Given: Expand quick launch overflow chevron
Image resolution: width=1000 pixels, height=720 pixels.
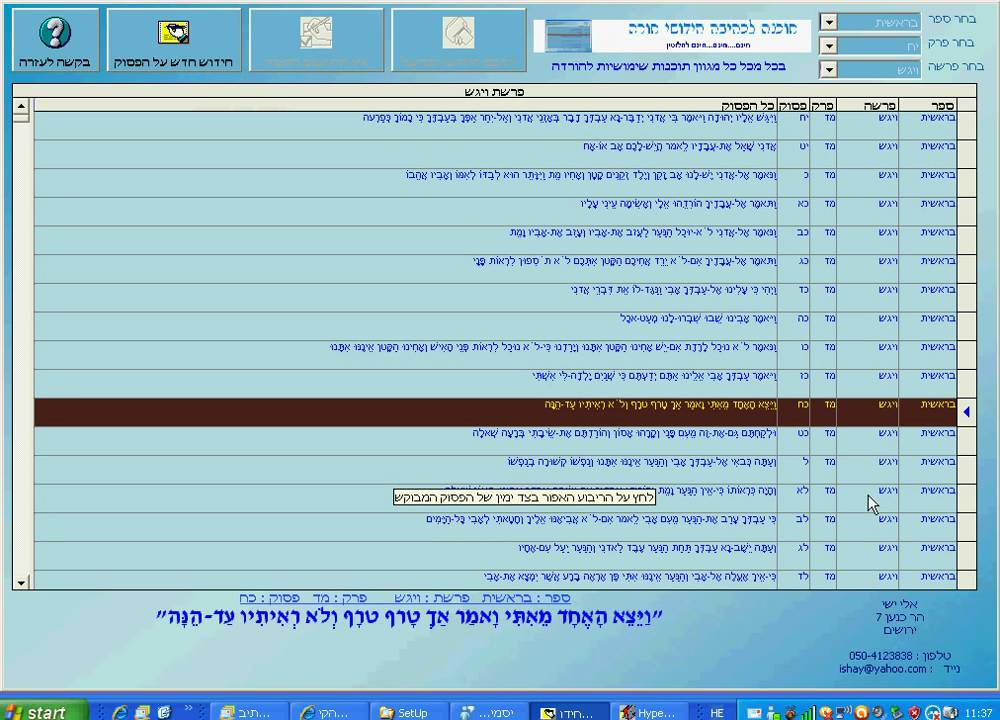Looking at the screenshot, I should tap(188, 708).
